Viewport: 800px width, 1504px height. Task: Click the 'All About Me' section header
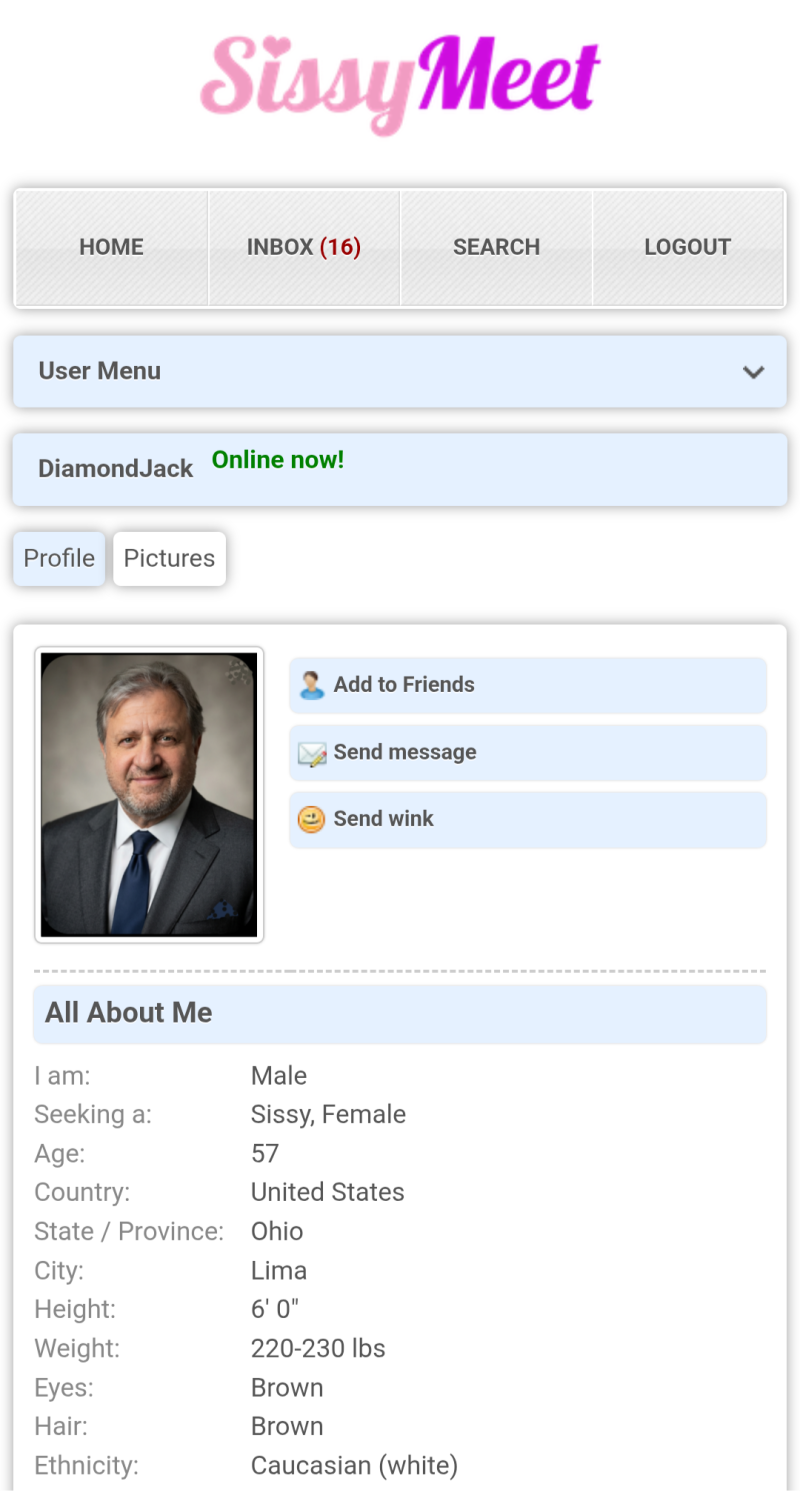click(x=400, y=1013)
